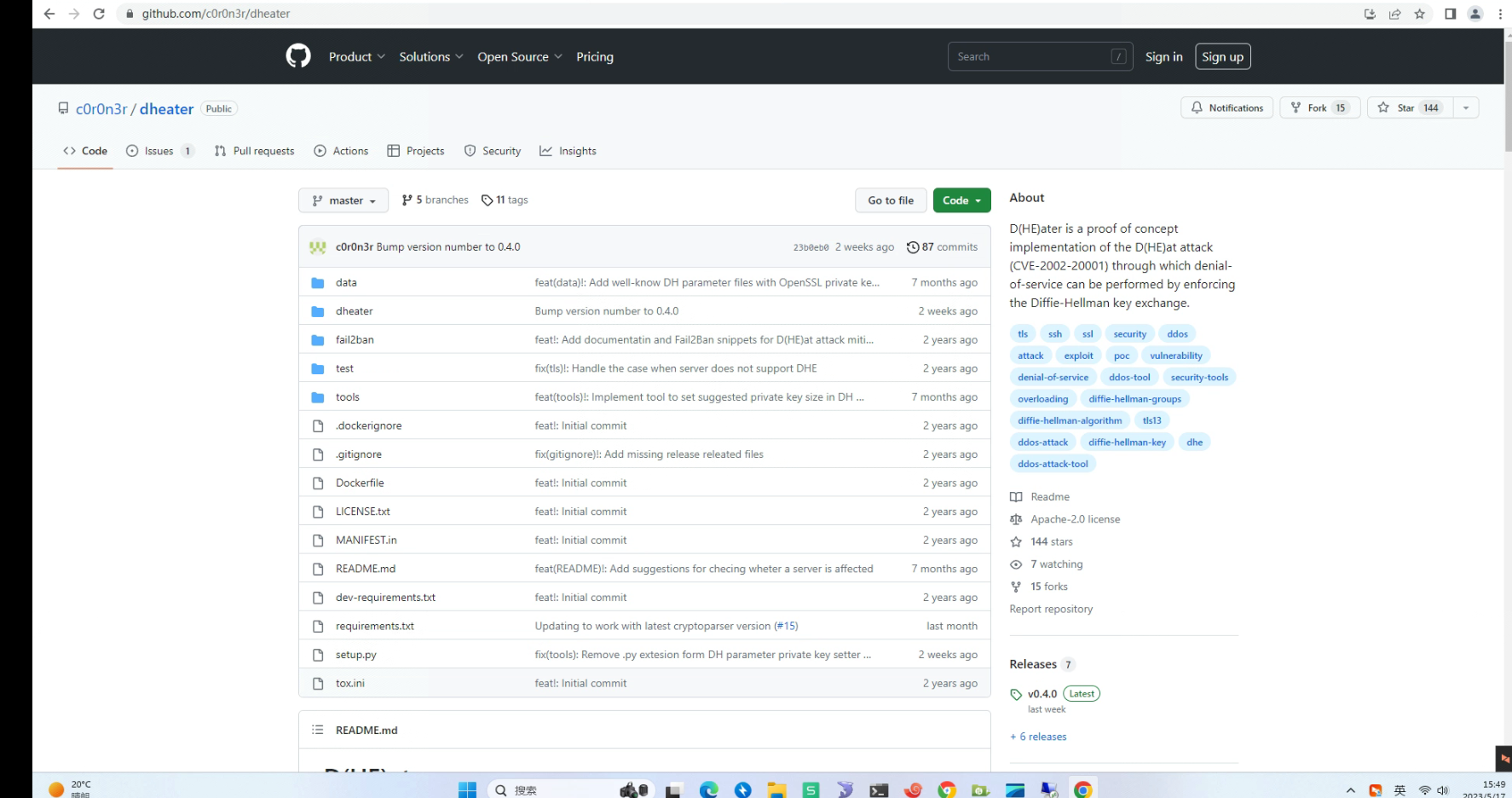Open the Actions tab
The image size is (1512, 798).
(341, 151)
